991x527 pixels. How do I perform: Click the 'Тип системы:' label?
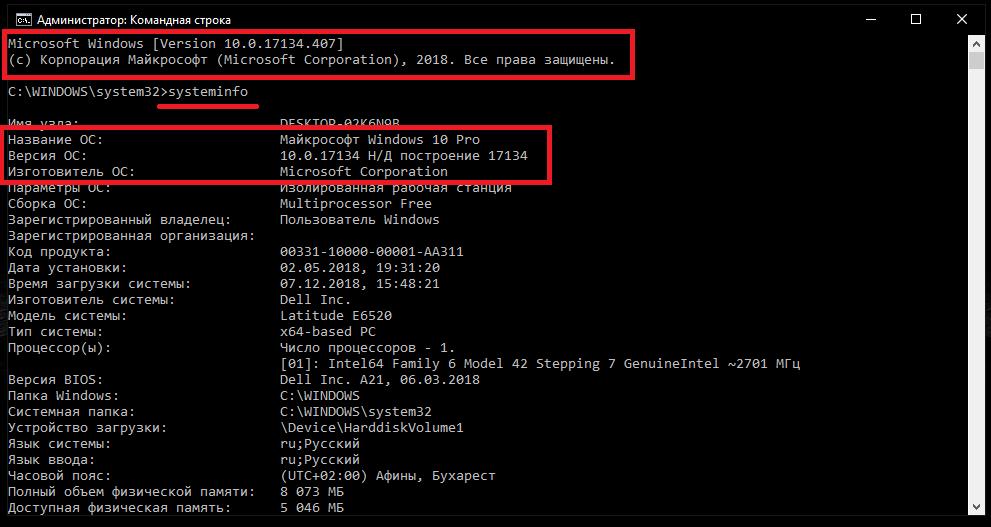pyautogui.click(x=55, y=332)
